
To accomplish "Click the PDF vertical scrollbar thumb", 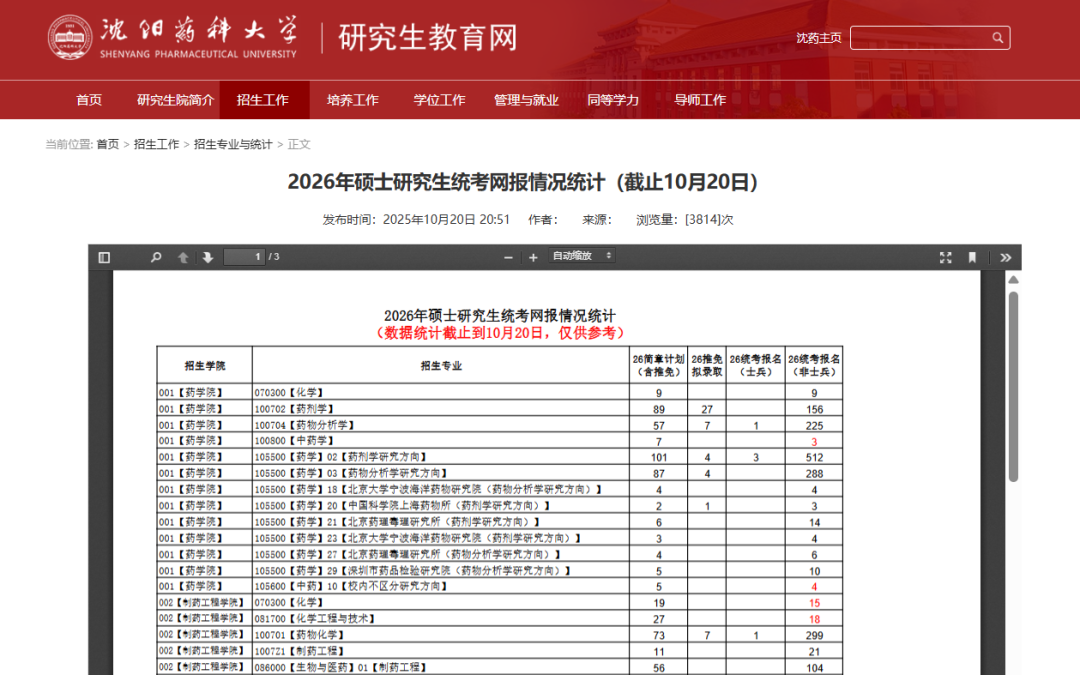I will (1012, 385).
